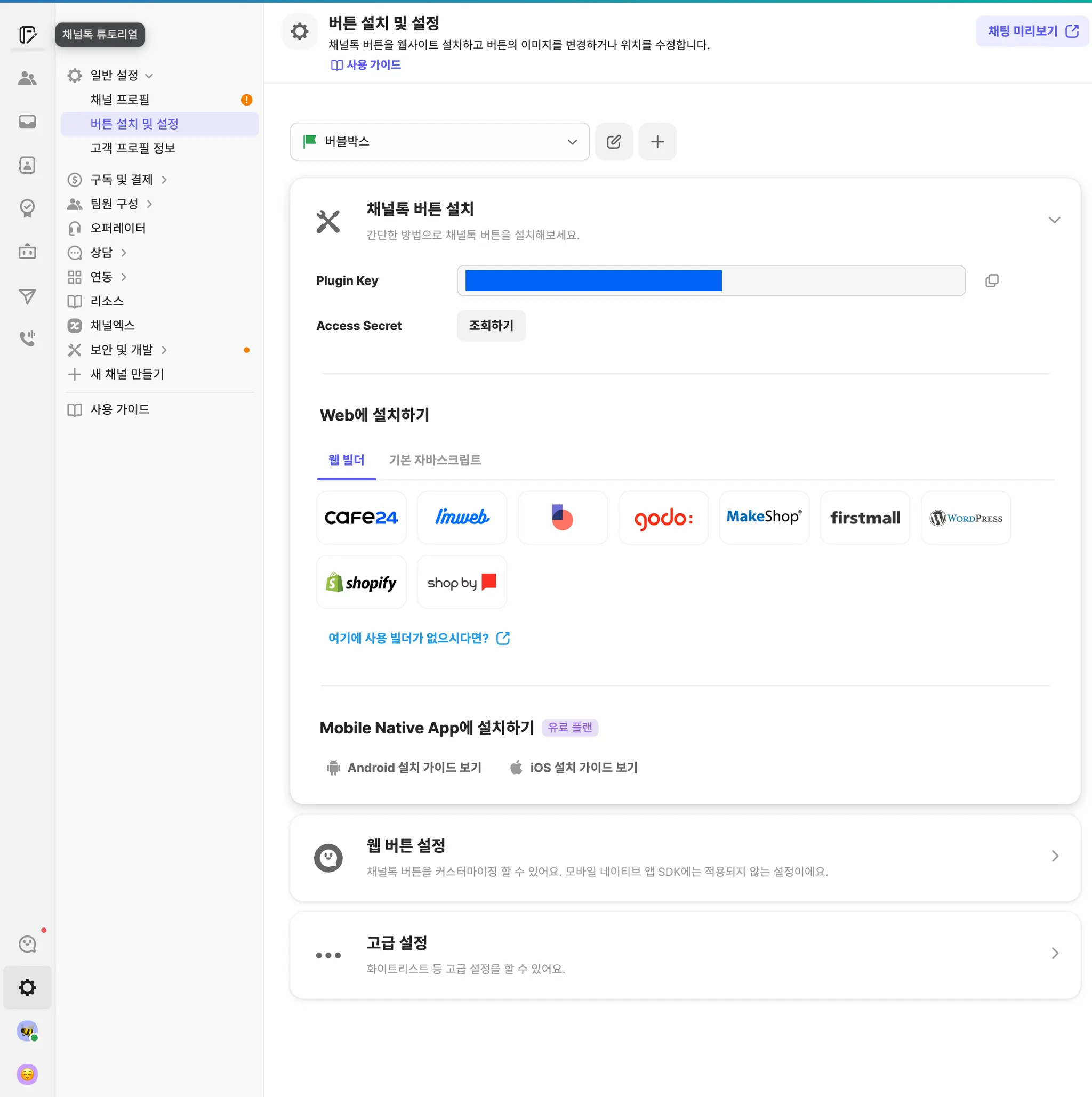Open the bot icon in left rail

[27, 252]
